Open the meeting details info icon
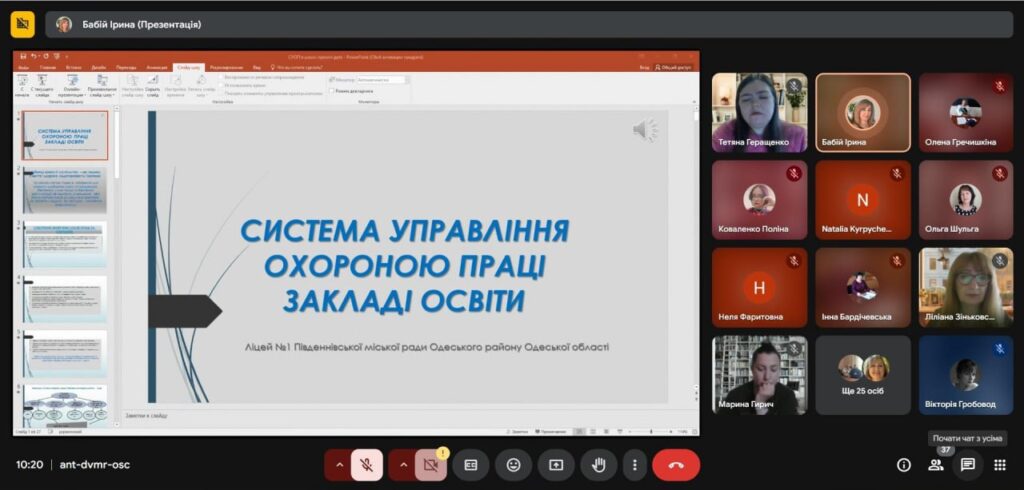 [904, 465]
